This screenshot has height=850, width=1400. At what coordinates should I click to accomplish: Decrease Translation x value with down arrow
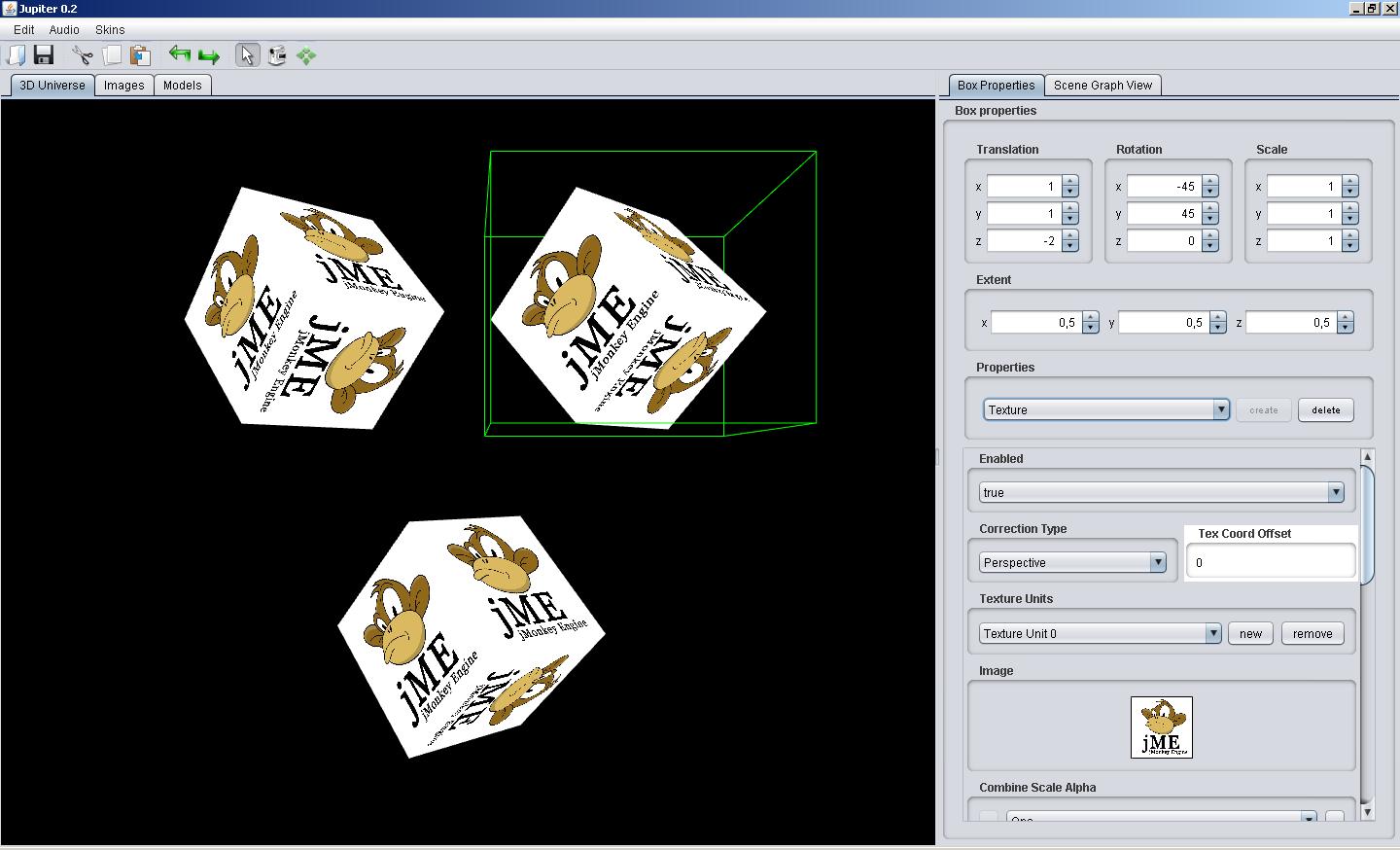pyautogui.click(x=1070, y=192)
